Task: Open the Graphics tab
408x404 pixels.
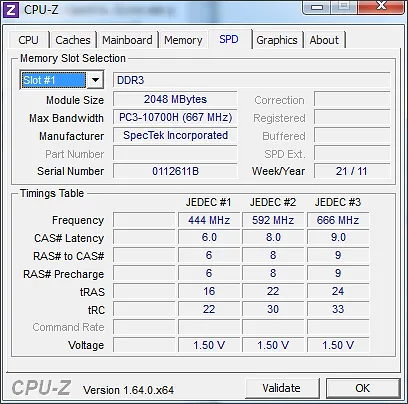Action: click(x=277, y=40)
